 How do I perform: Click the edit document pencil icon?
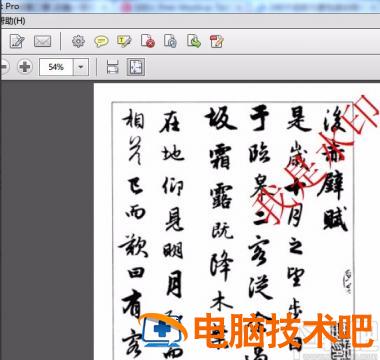click(x=17, y=41)
